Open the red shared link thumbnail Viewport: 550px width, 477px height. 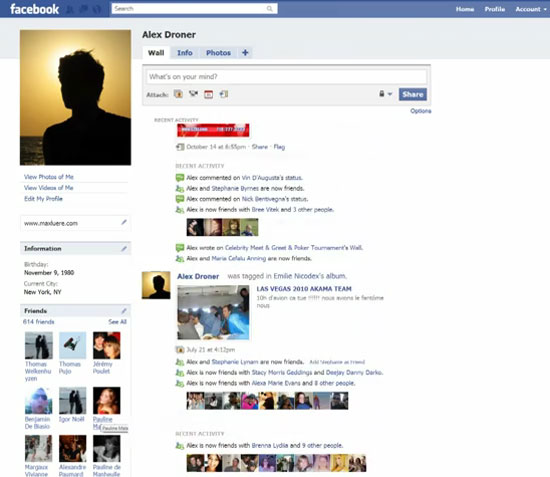(213, 130)
